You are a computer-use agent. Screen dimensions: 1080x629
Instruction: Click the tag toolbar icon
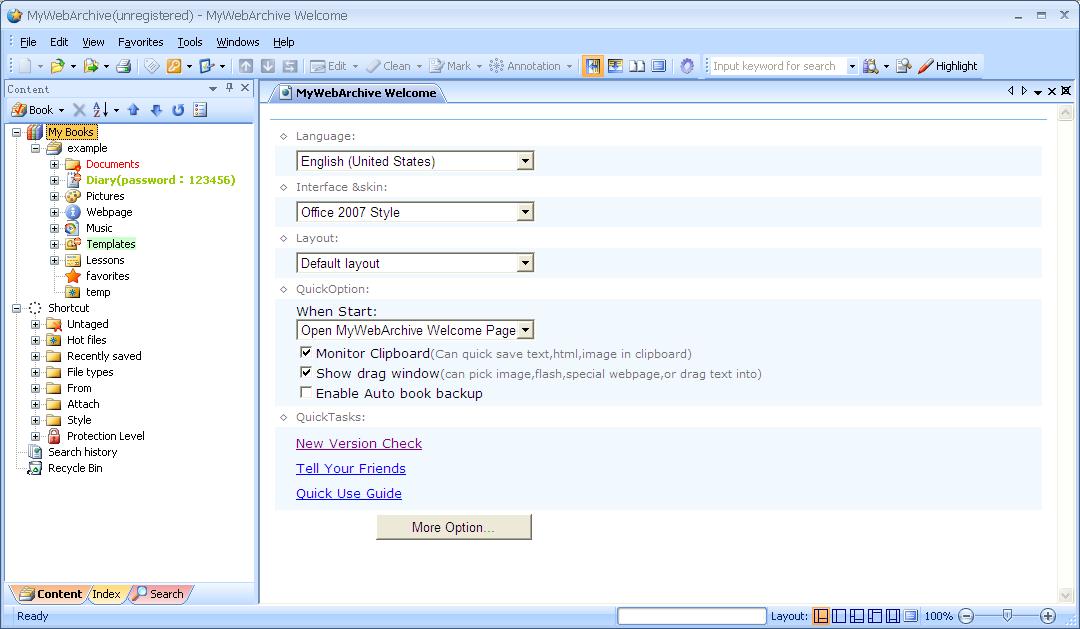point(152,66)
